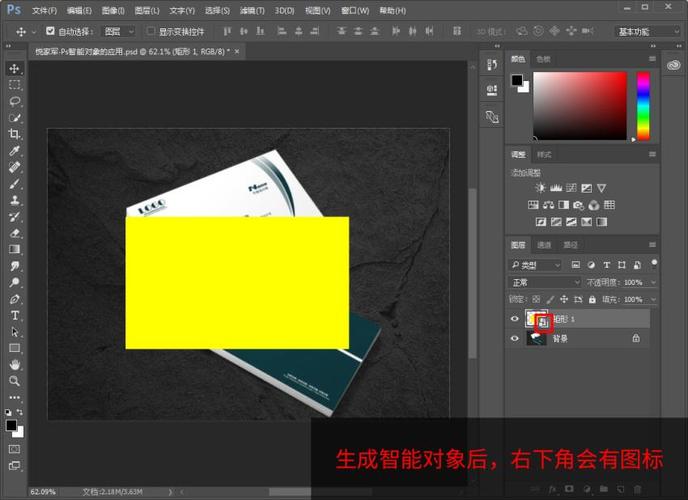
Task: Switch to the 通道 tab
Action: coord(544,245)
